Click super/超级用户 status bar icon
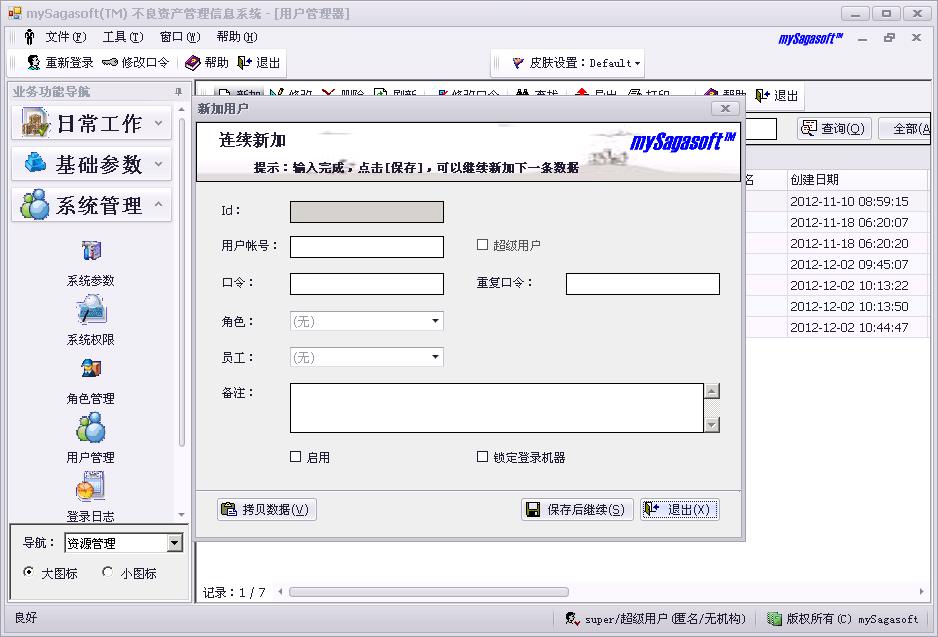The height and width of the screenshot is (637, 938). click(x=572, y=618)
